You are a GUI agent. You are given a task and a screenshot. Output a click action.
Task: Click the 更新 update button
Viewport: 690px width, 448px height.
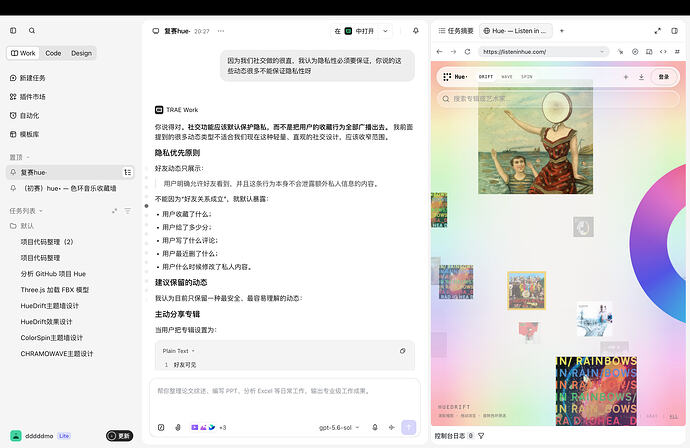pyautogui.click(x=119, y=436)
